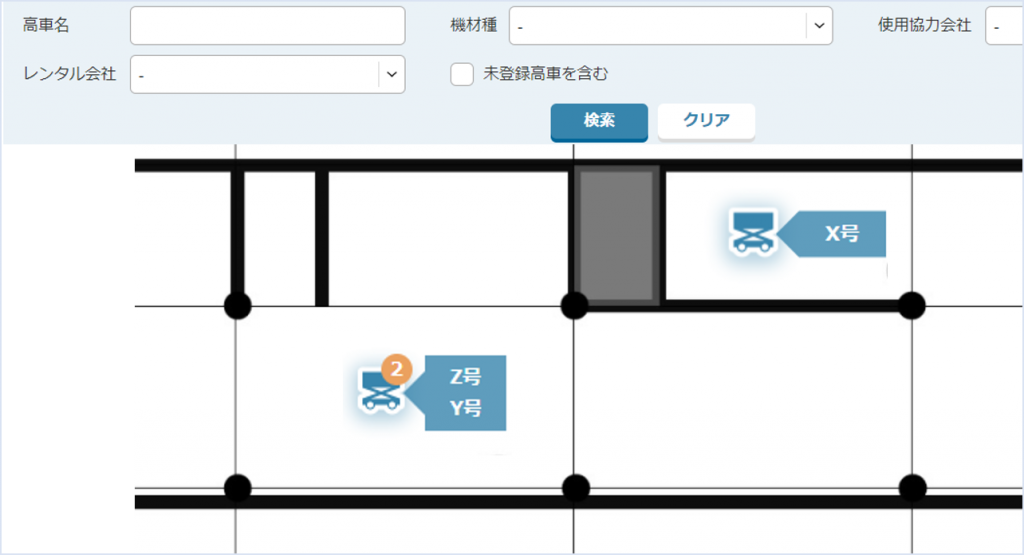
Task: Click the column marker right of X号 label
Action: click(x=911, y=306)
